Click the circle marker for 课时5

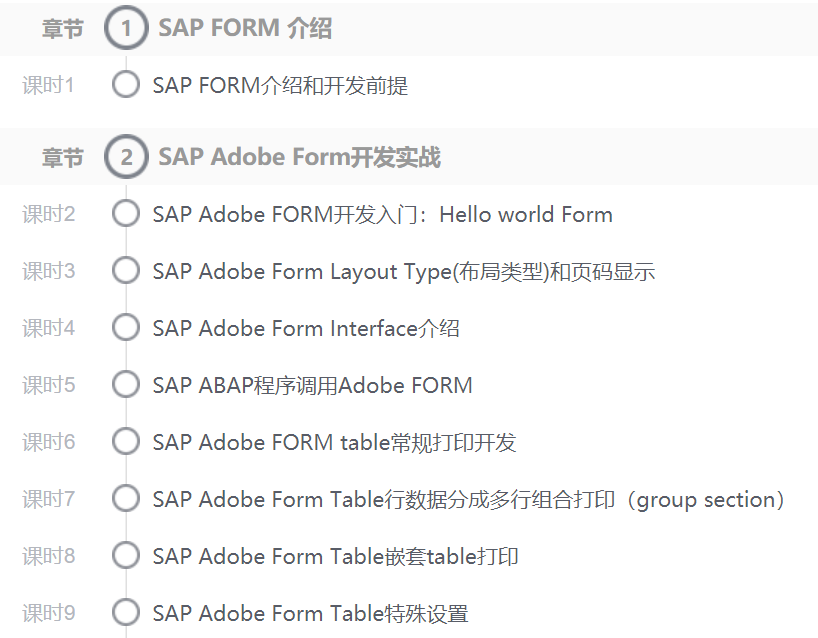click(125, 384)
